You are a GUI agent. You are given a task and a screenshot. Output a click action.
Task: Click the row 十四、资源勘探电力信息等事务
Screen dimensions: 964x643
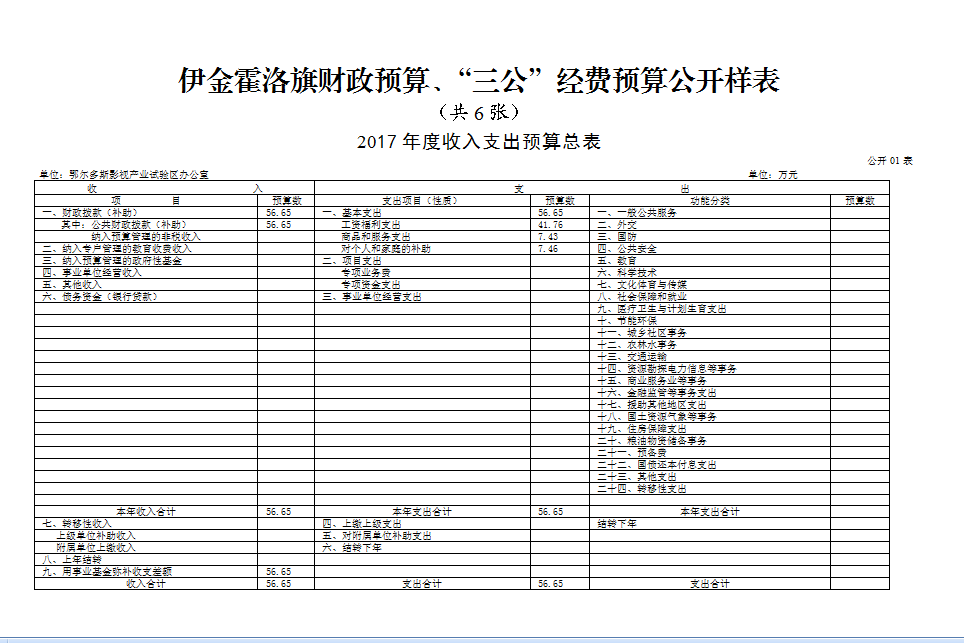[709, 369]
